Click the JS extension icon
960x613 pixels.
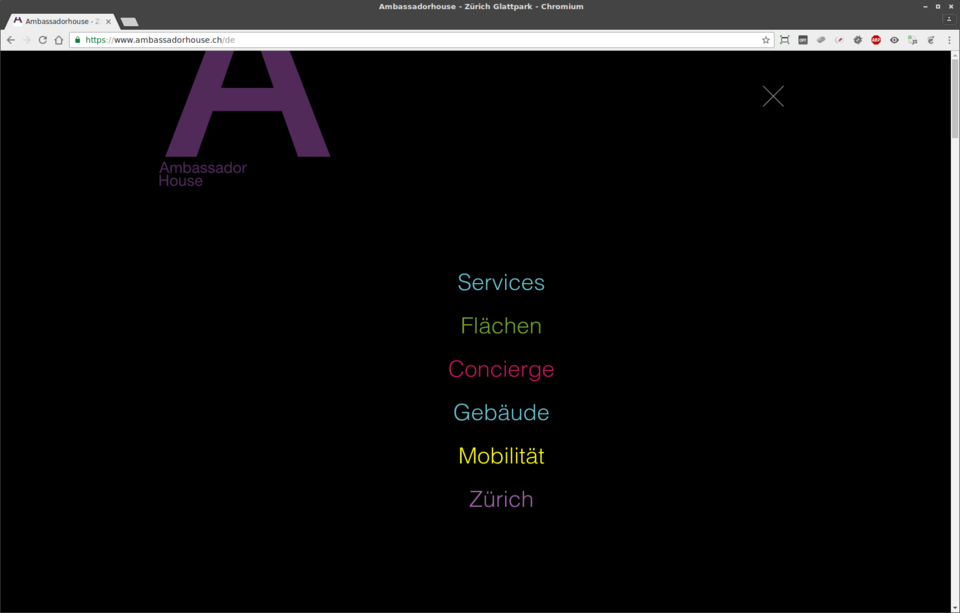pyautogui.click(x=913, y=40)
